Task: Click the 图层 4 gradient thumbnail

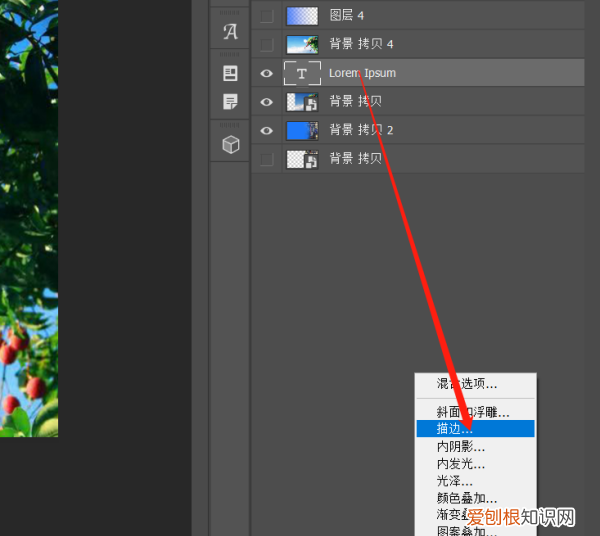Action: click(x=302, y=16)
